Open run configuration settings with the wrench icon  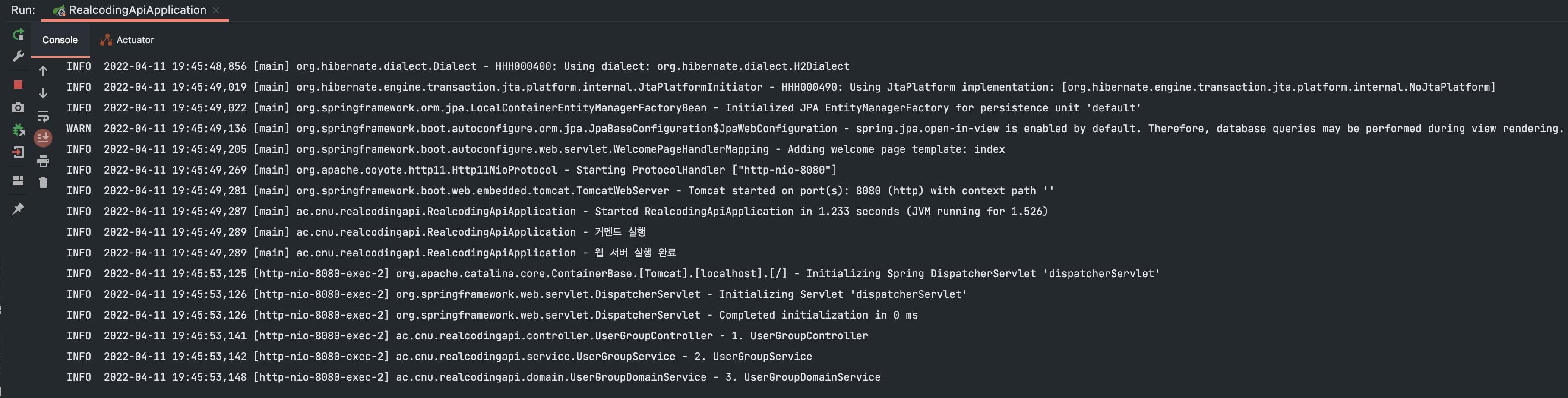click(x=18, y=57)
